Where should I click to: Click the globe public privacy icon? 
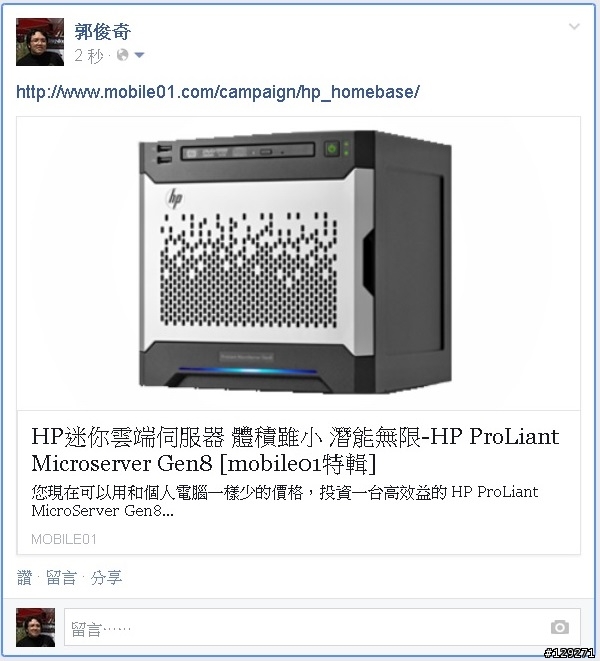[x=122, y=55]
